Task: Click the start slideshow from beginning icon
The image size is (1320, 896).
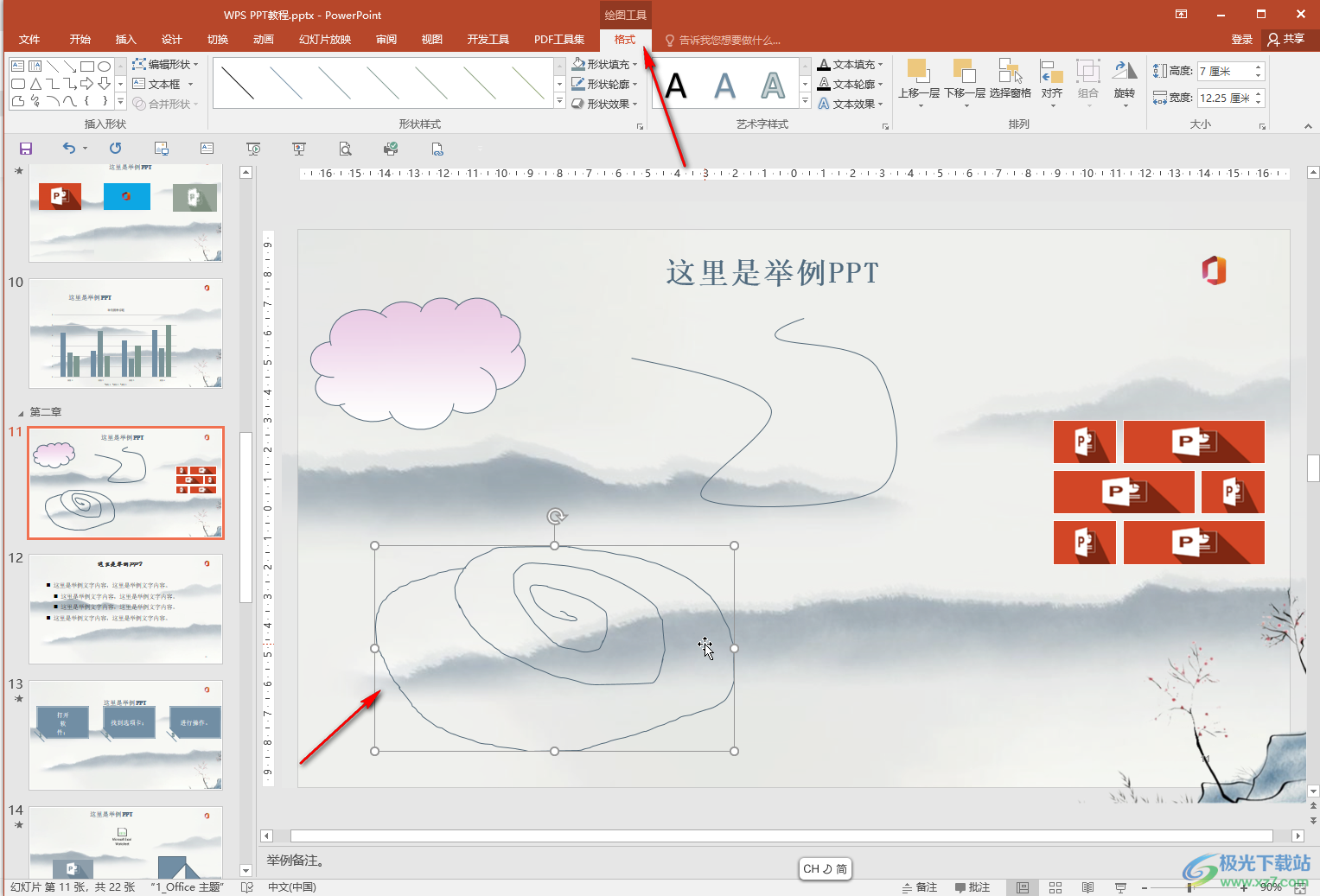Action: point(253,149)
